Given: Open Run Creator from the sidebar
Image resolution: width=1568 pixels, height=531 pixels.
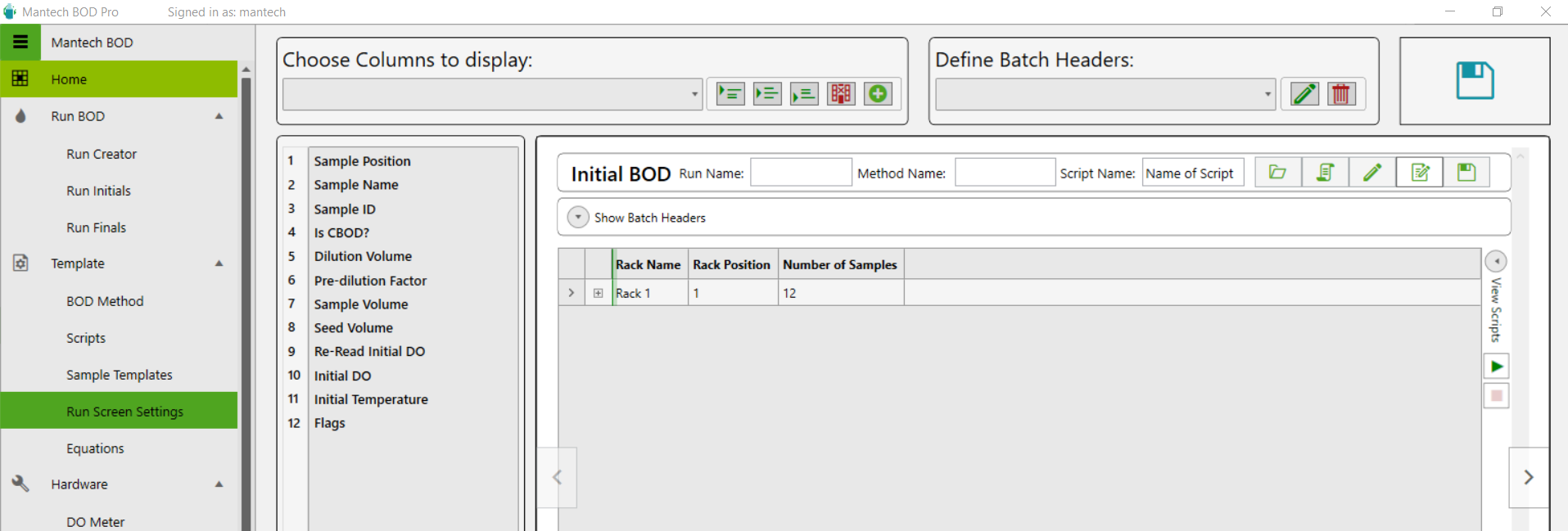Looking at the screenshot, I should pos(102,154).
